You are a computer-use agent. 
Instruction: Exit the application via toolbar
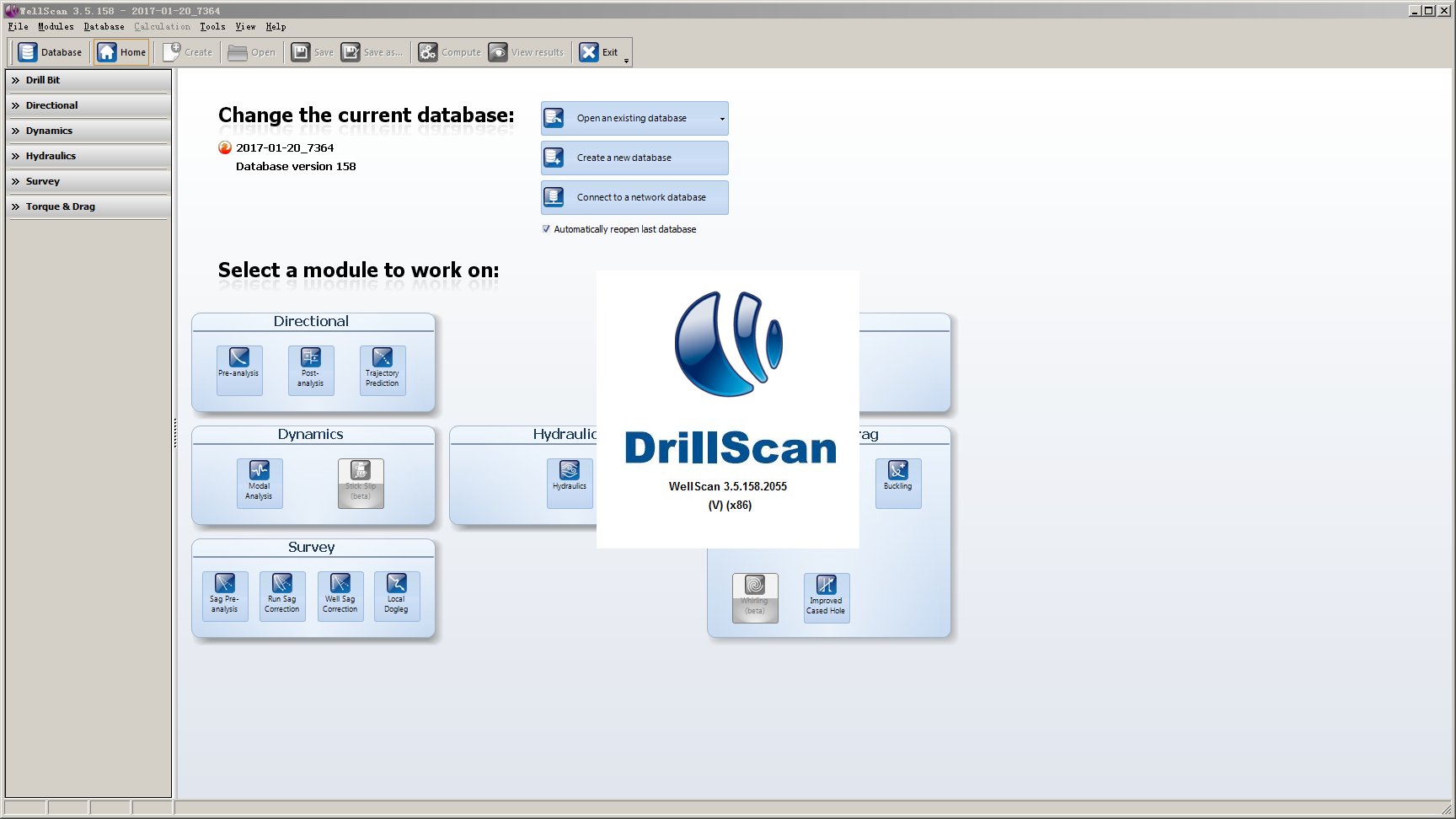pyautogui.click(x=599, y=52)
